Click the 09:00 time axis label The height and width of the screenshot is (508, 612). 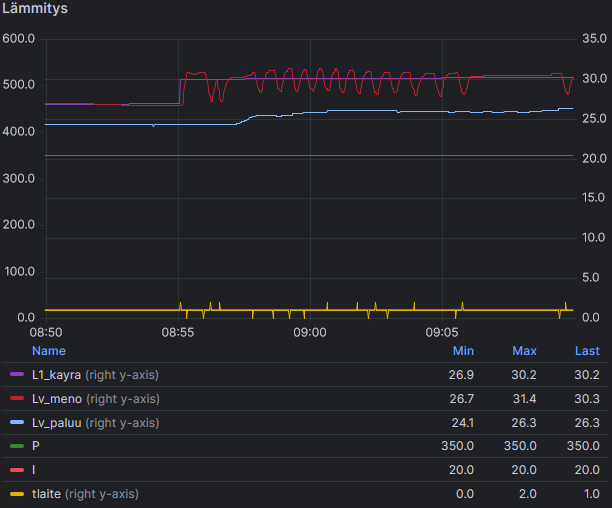[310, 332]
